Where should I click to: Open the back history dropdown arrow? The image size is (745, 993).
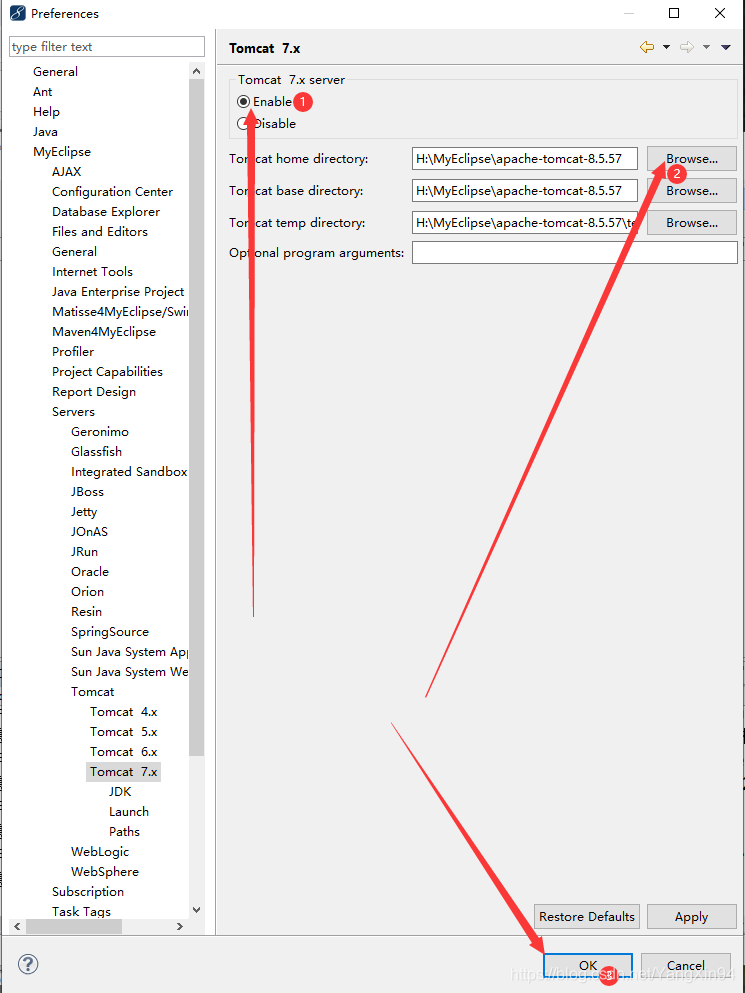click(666, 47)
